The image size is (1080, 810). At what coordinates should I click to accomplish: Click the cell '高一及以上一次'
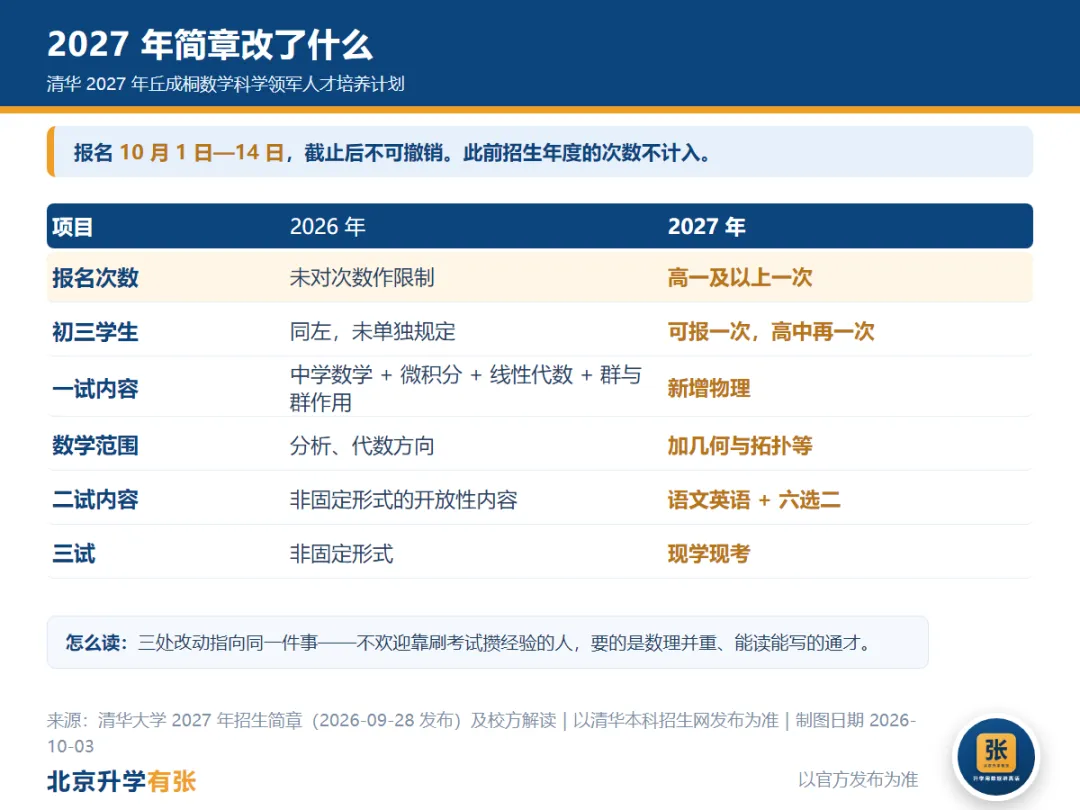(x=740, y=278)
